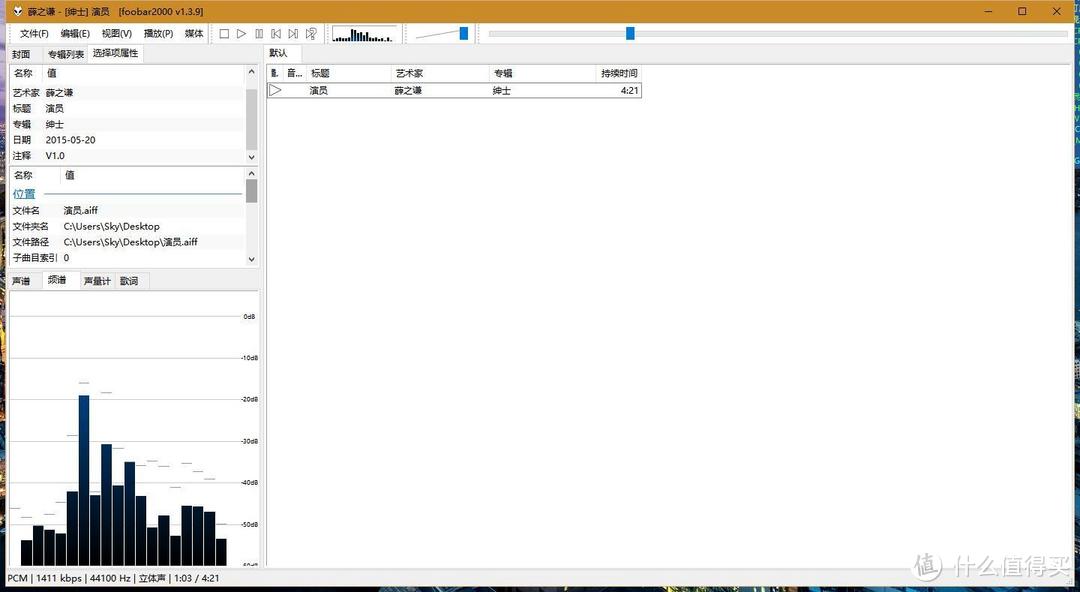Viewport: 1080px width, 592px height.
Task: Select the 日期 2015-05-20 row
Action: (x=127, y=140)
